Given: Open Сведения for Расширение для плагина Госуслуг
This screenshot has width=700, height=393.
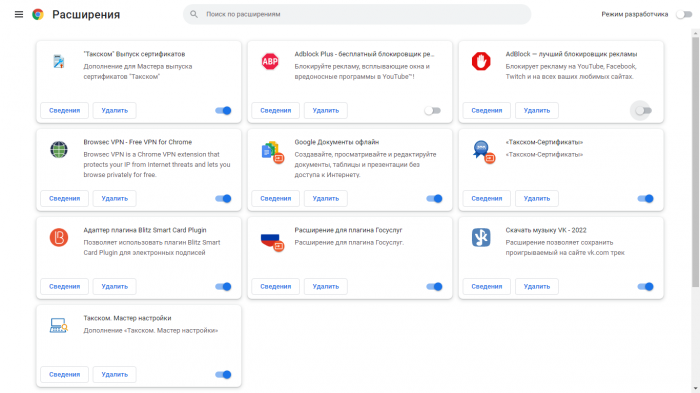Looking at the screenshot, I should click(x=275, y=286).
